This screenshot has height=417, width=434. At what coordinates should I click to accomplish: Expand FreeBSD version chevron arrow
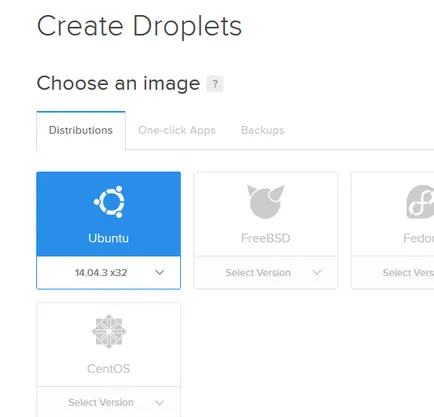point(317,272)
